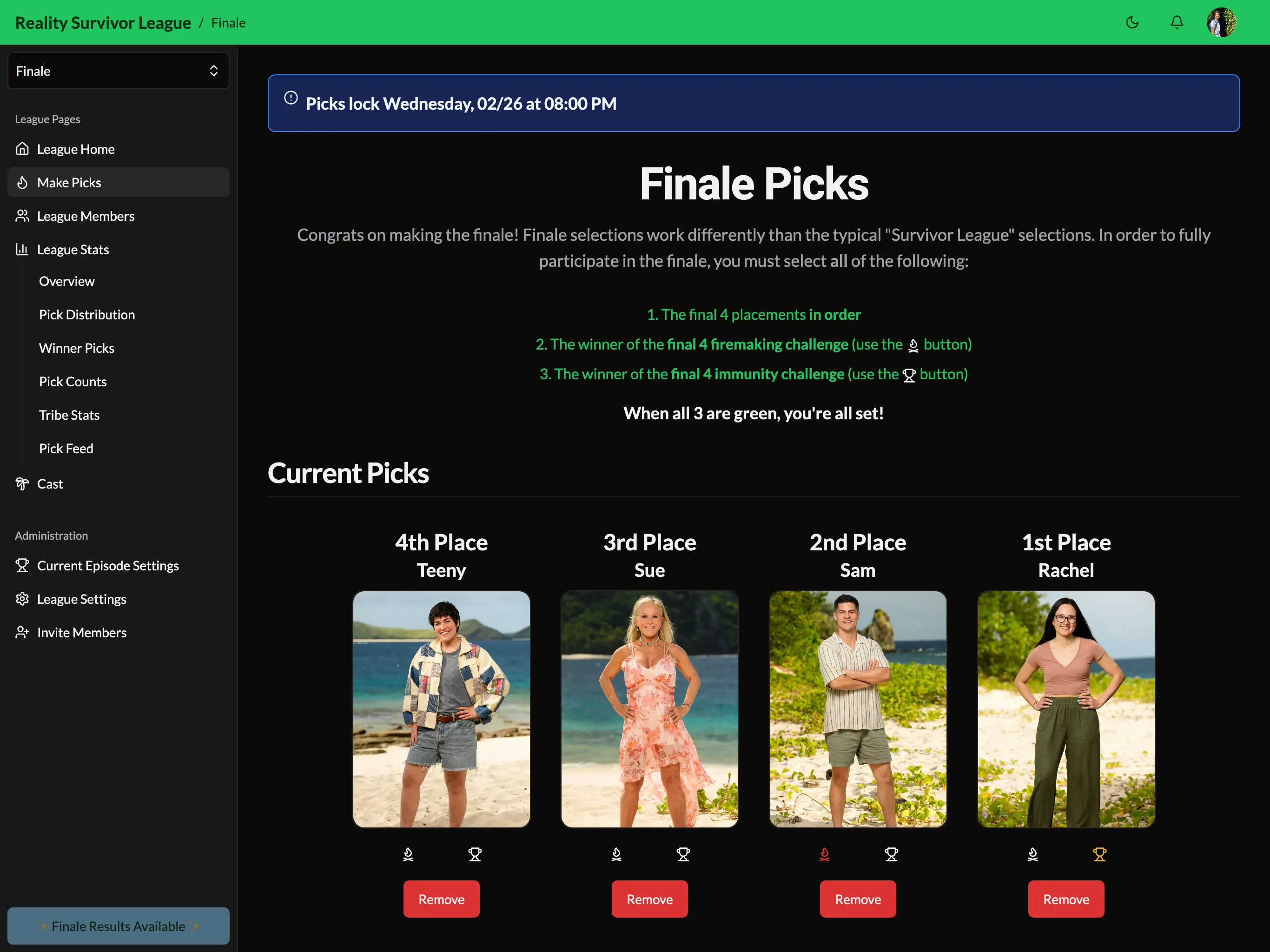Viewport: 1270px width, 952px height.
Task: Click the Finale Results Available banner
Action: coord(117,925)
